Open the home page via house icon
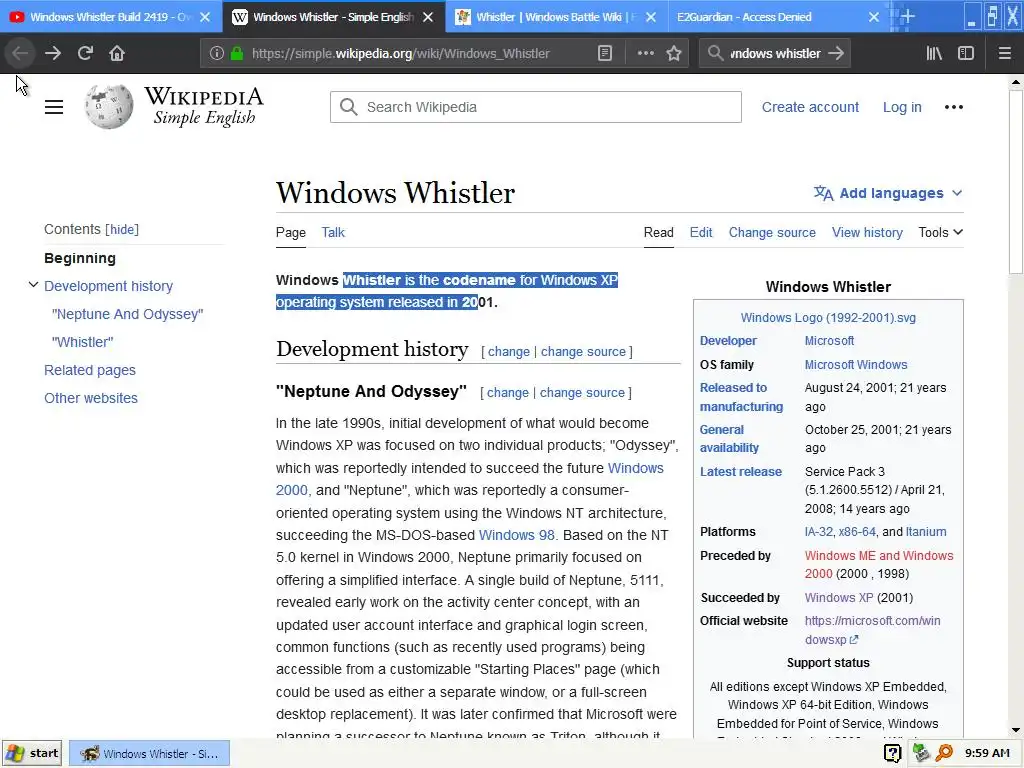This screenshot has height=768, width=1024. click(117, 54)
